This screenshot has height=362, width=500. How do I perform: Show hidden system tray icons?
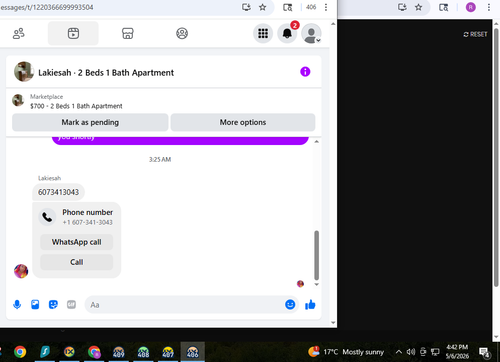(399, 352)
